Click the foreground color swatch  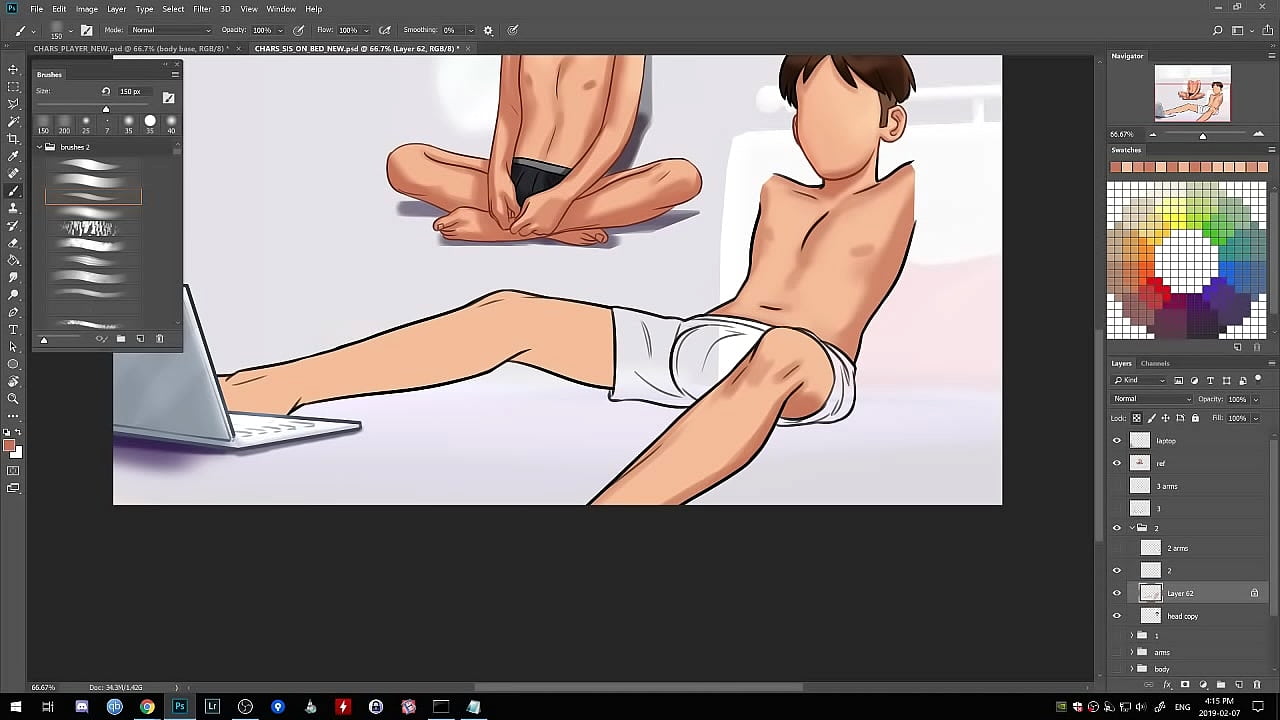point(9,446)
